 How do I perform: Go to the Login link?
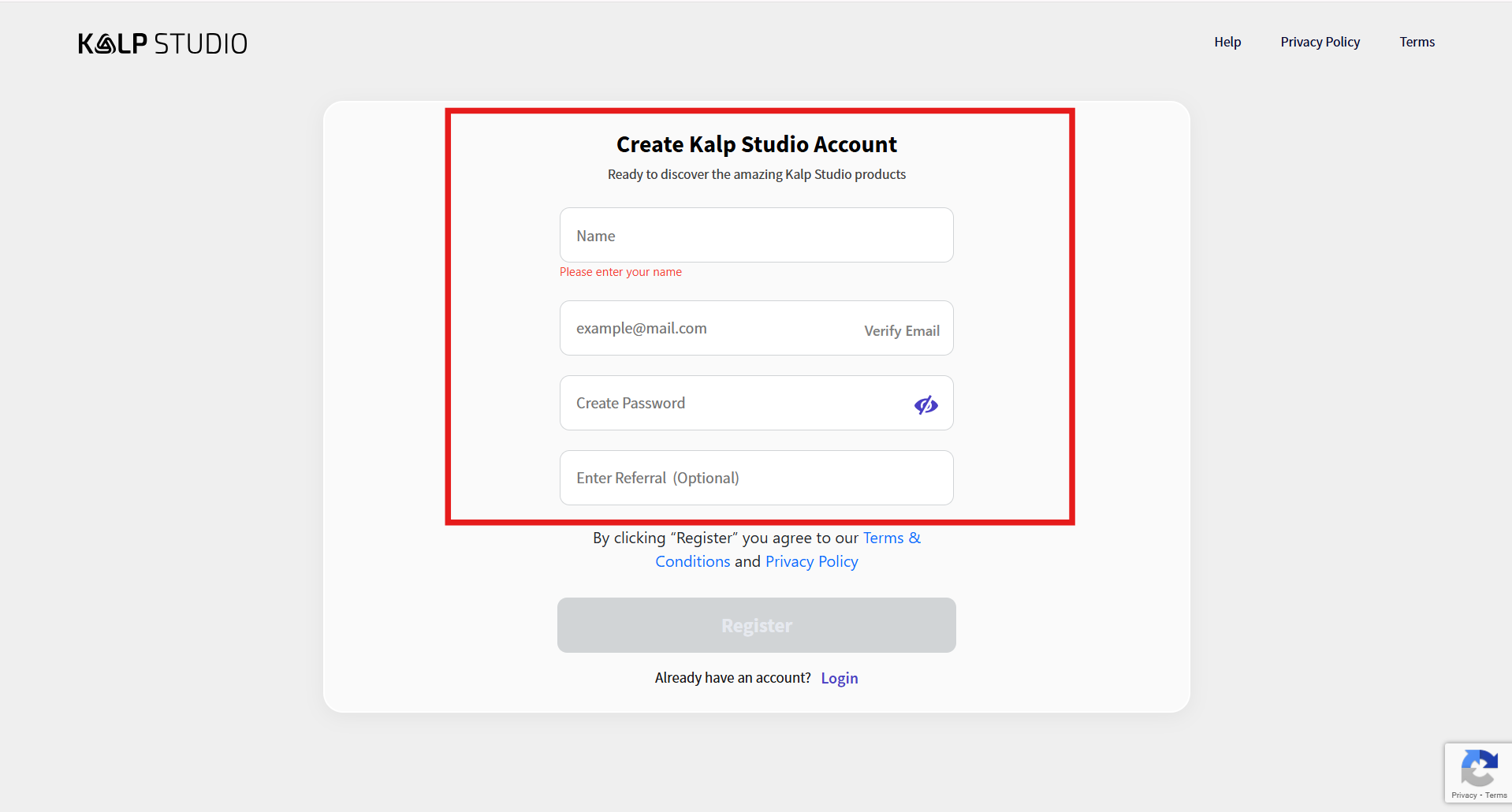pyautogui.click(x=839, y=679)
